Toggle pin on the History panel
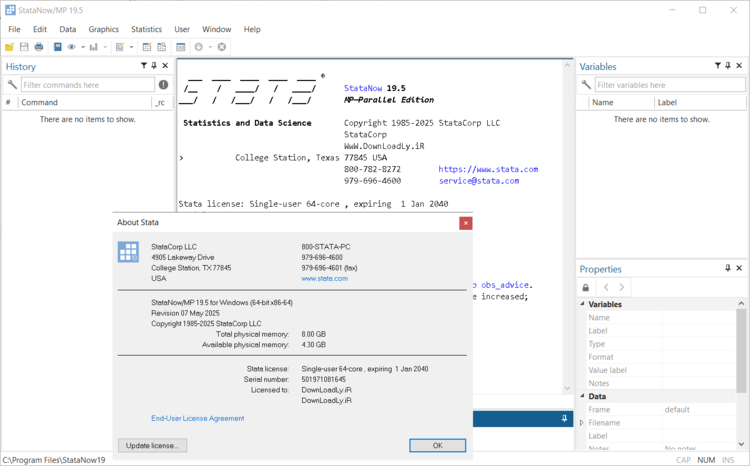Image resolution: width=750 pixels, height=466 pixels. [154, 66]
